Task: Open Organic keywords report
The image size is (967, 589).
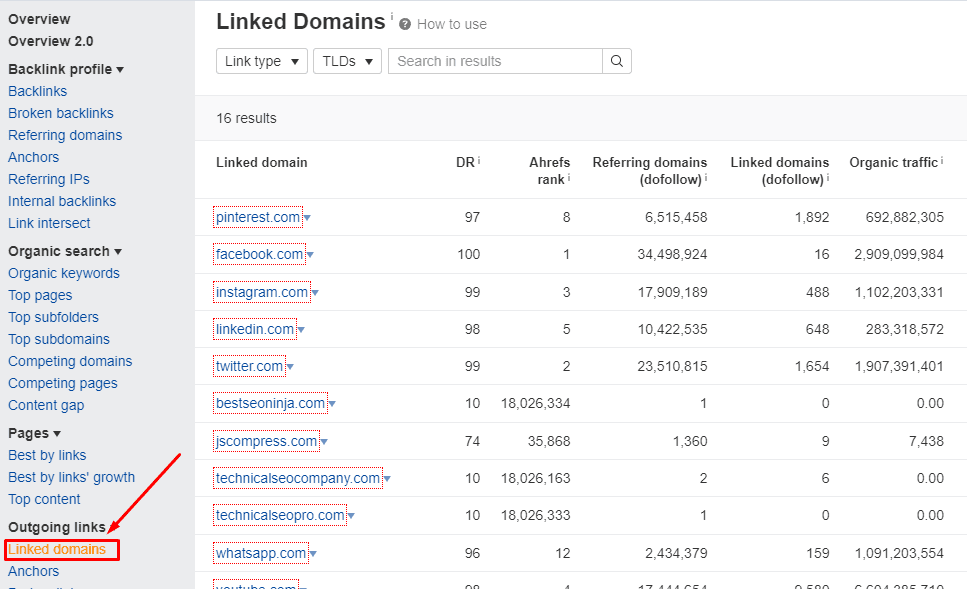Action: (x=64, y=273)
